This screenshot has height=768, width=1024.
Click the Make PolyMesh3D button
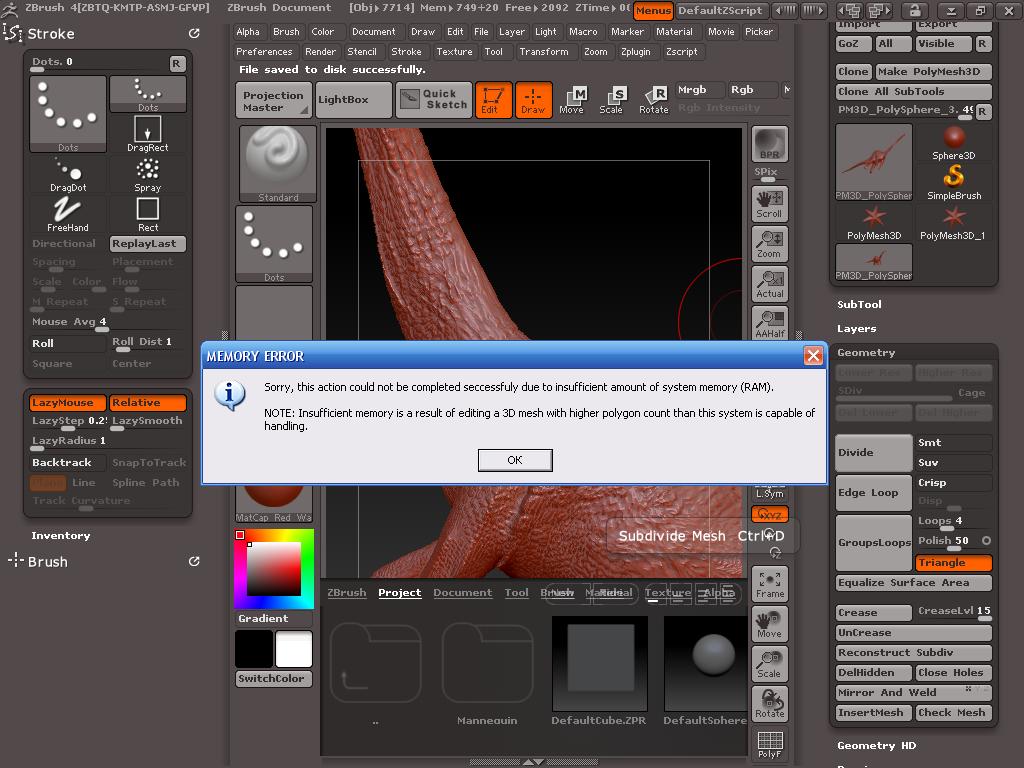click(x=933, y=72)
